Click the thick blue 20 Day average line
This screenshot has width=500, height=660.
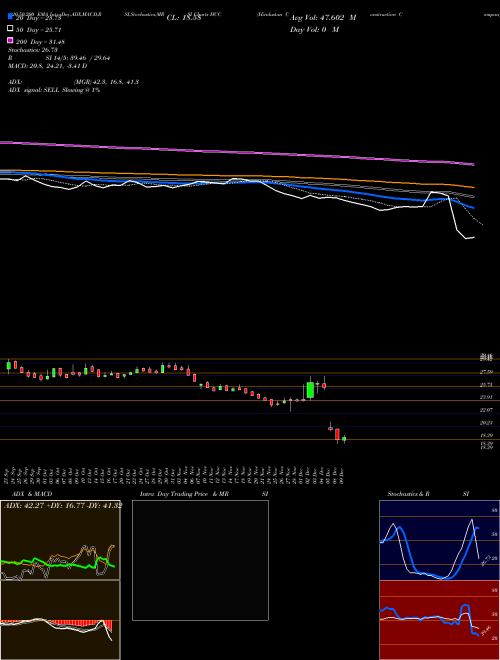pos(237,182)
